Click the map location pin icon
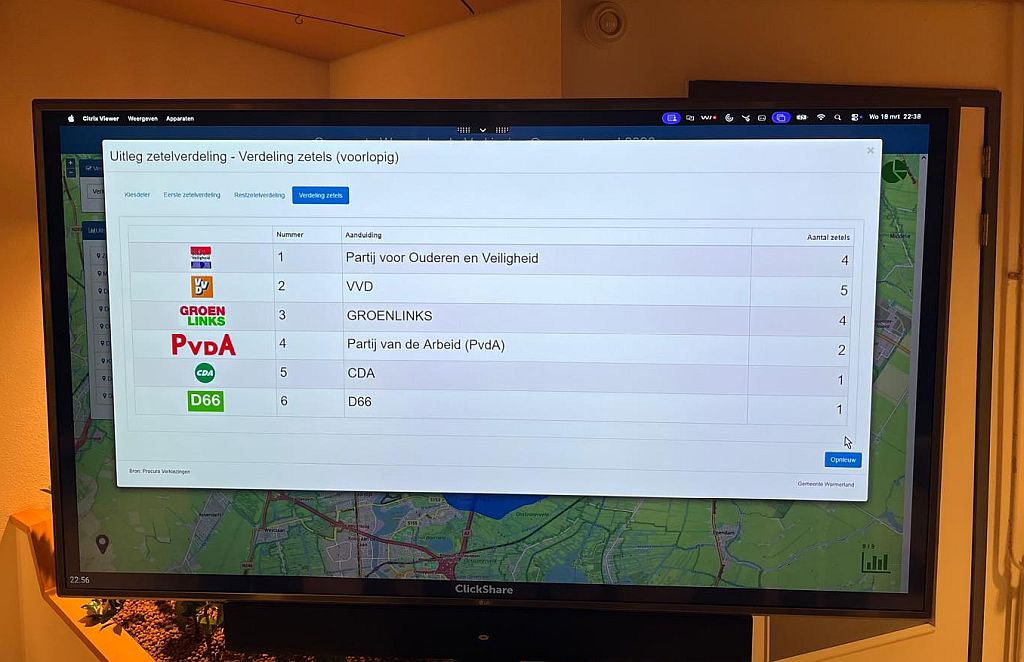This screenshot has width=1024, height=662. click(x=102, y=544)
